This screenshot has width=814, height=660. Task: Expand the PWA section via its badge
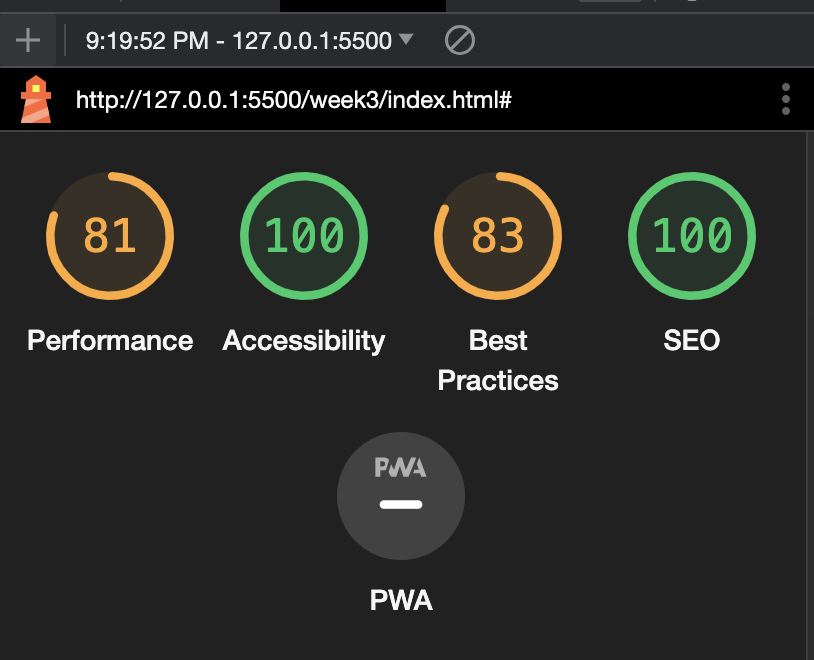400,495
